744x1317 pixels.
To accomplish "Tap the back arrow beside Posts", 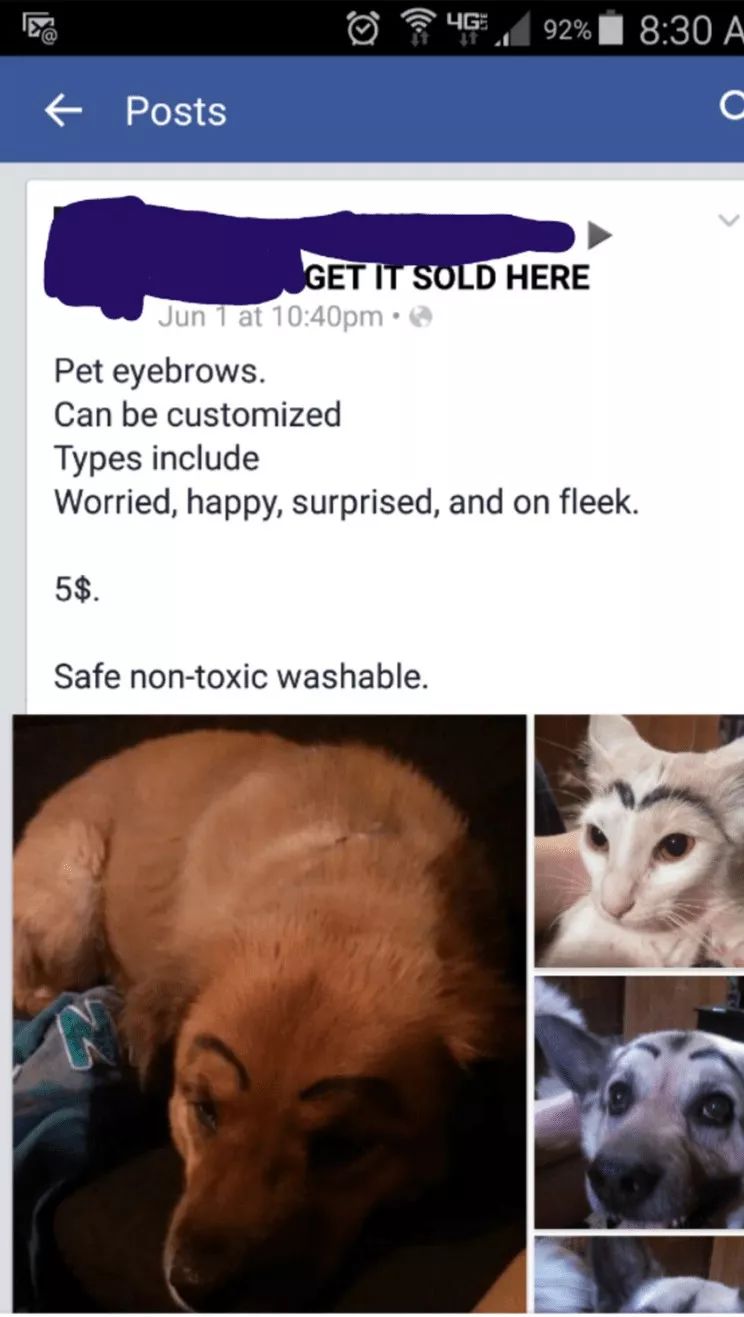I will (x=63, y=111).
